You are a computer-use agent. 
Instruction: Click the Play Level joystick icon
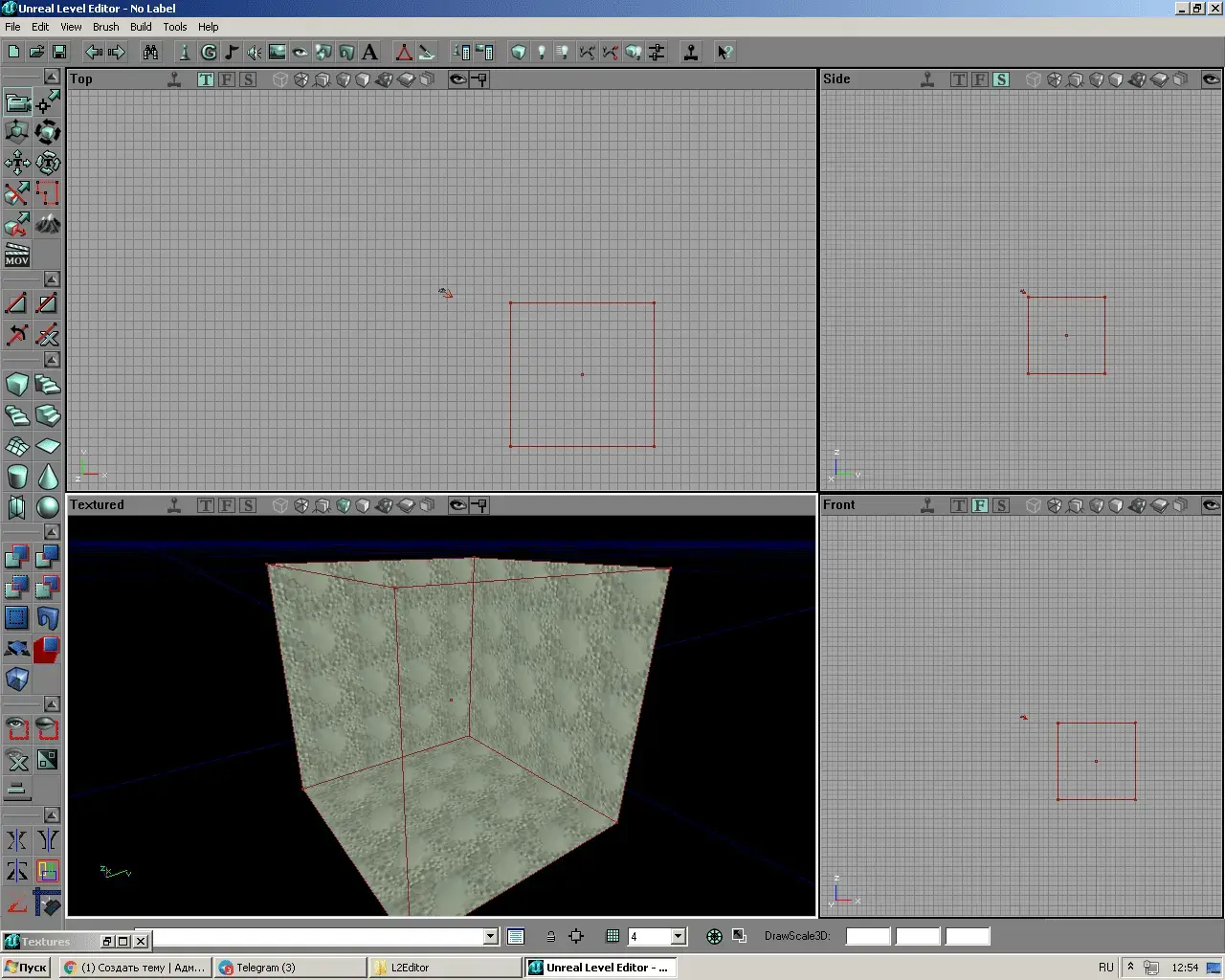tap(691, 52)
